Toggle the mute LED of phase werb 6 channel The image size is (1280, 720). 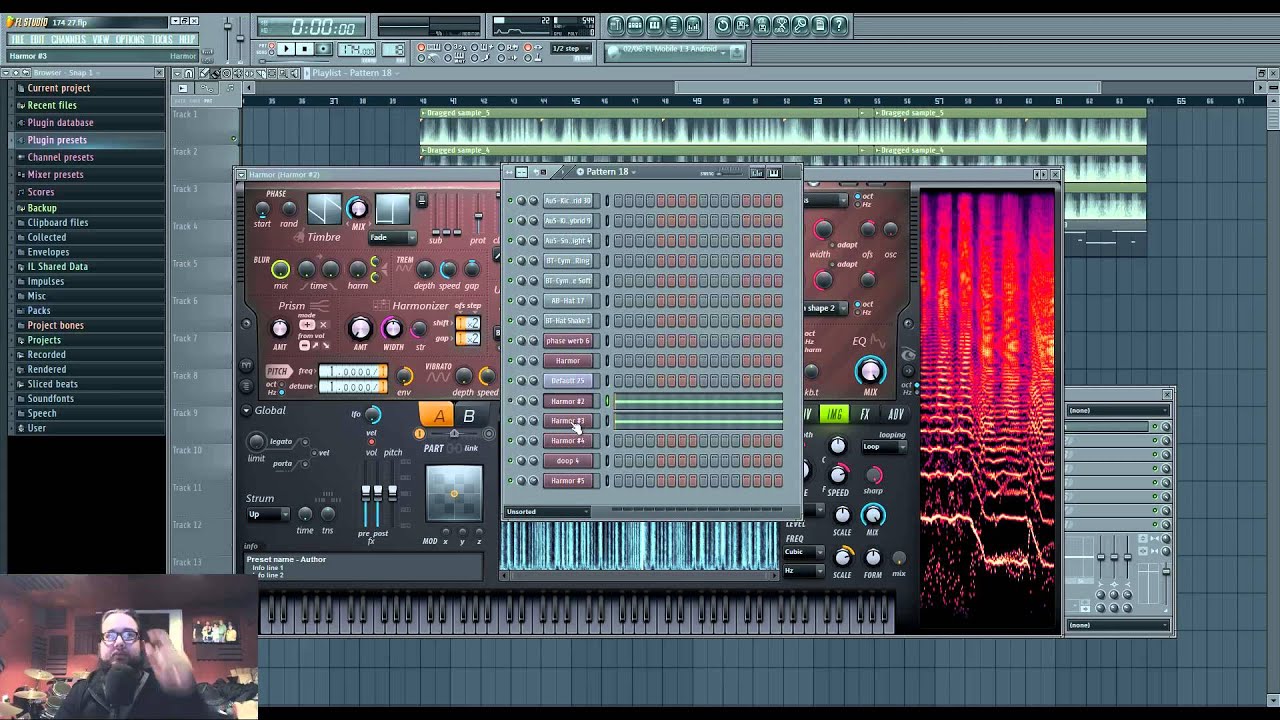[510, 341]
